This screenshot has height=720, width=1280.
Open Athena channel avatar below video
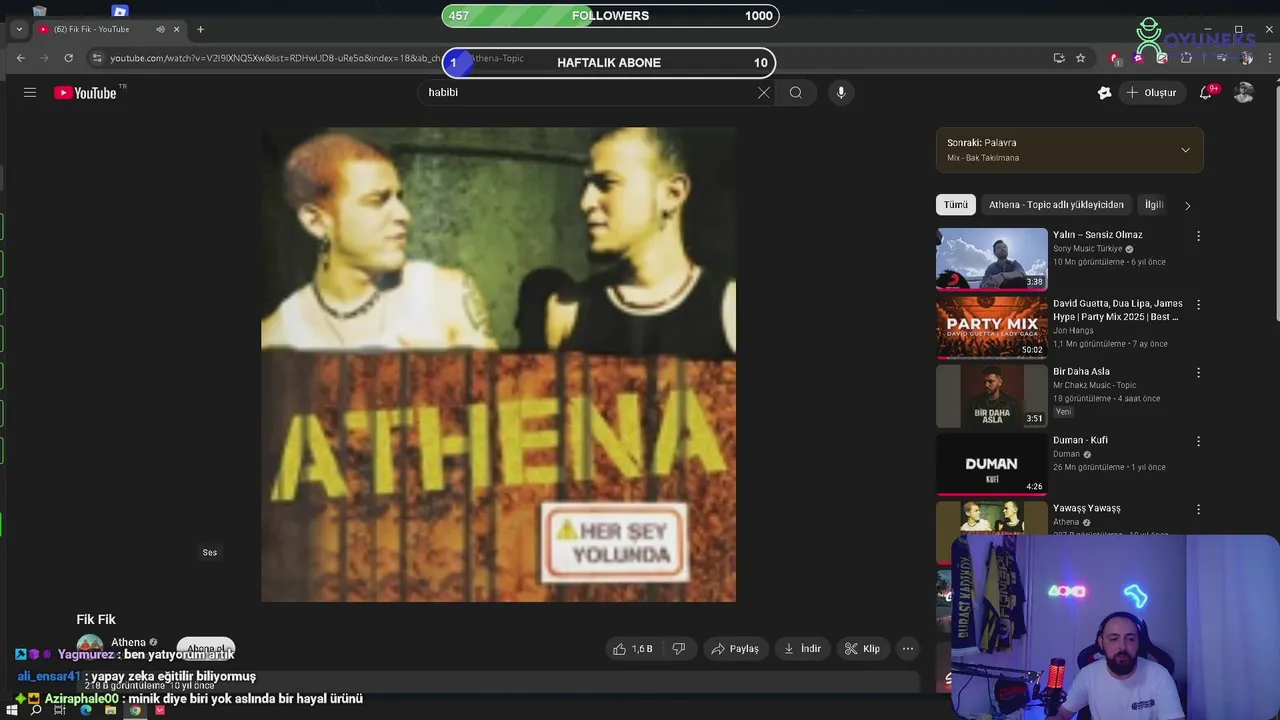[90, 647]
